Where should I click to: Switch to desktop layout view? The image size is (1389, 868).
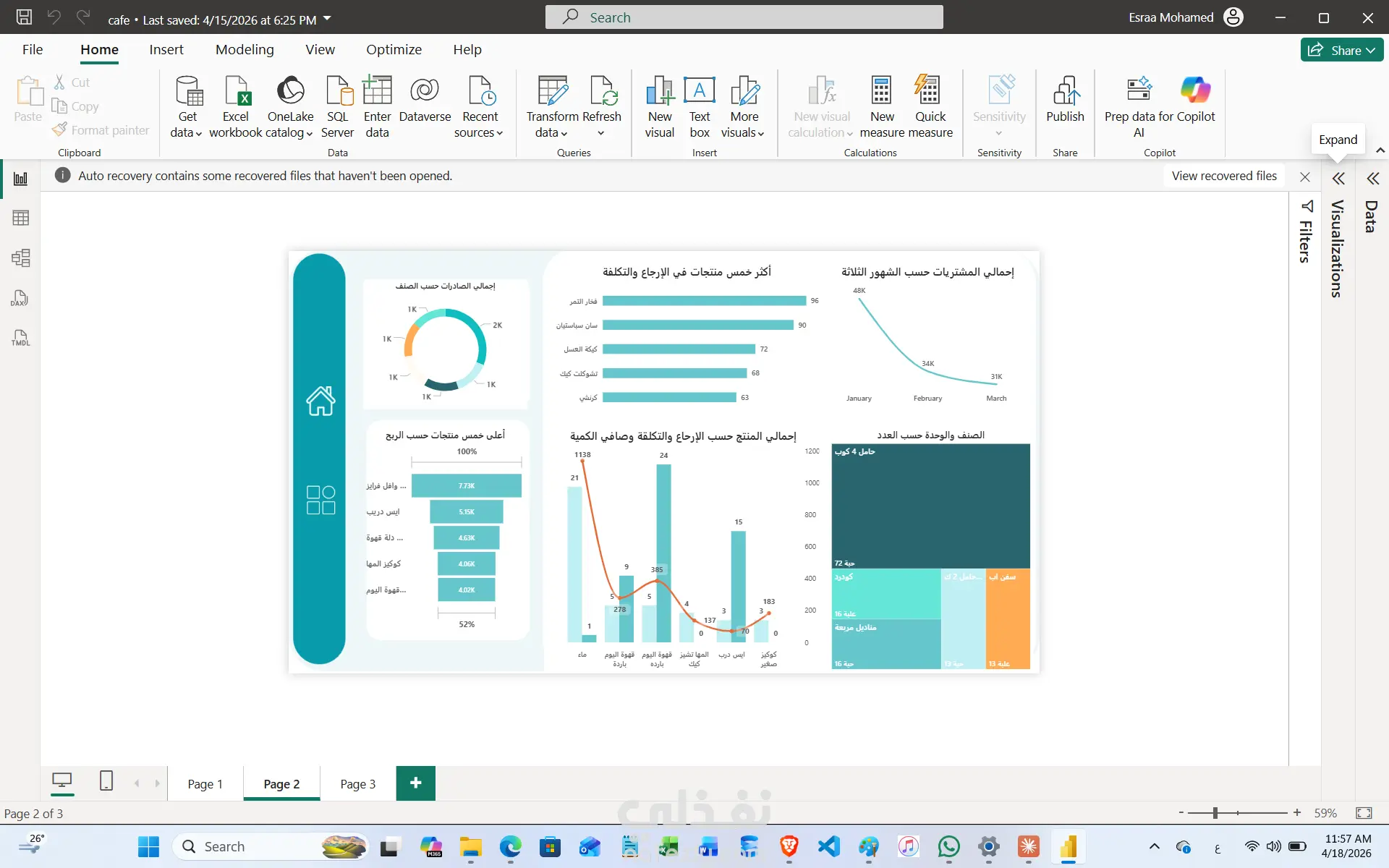(62, 781)
